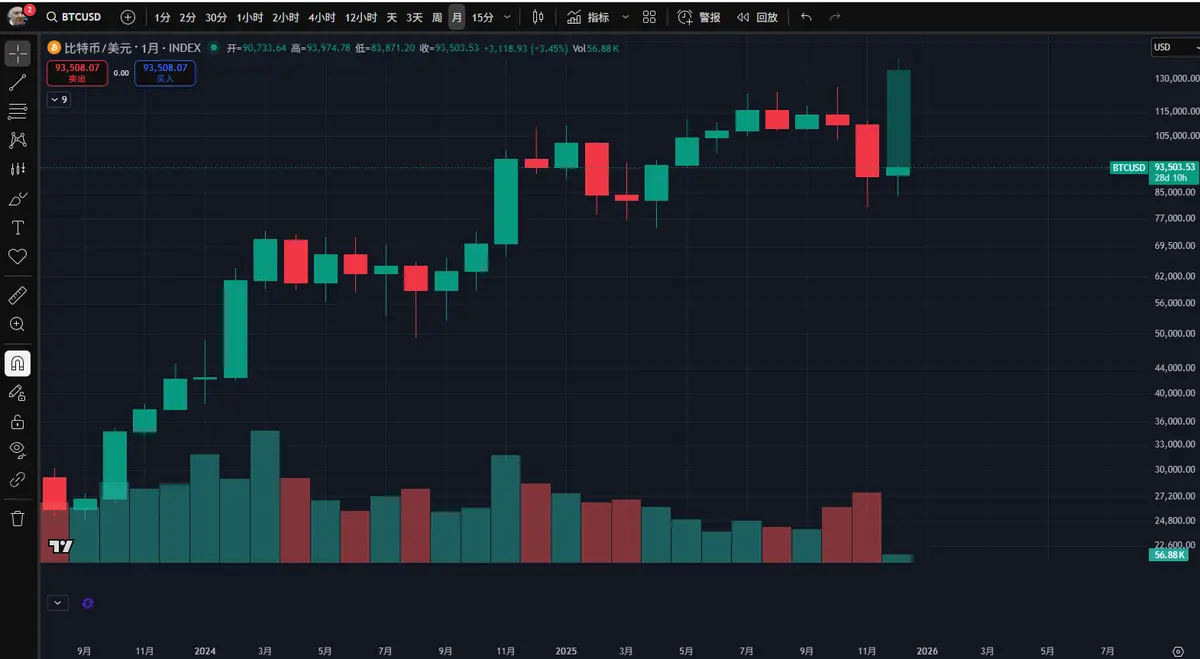
Task: Create a 警报 alert
Action: click(x=699, y=17)
